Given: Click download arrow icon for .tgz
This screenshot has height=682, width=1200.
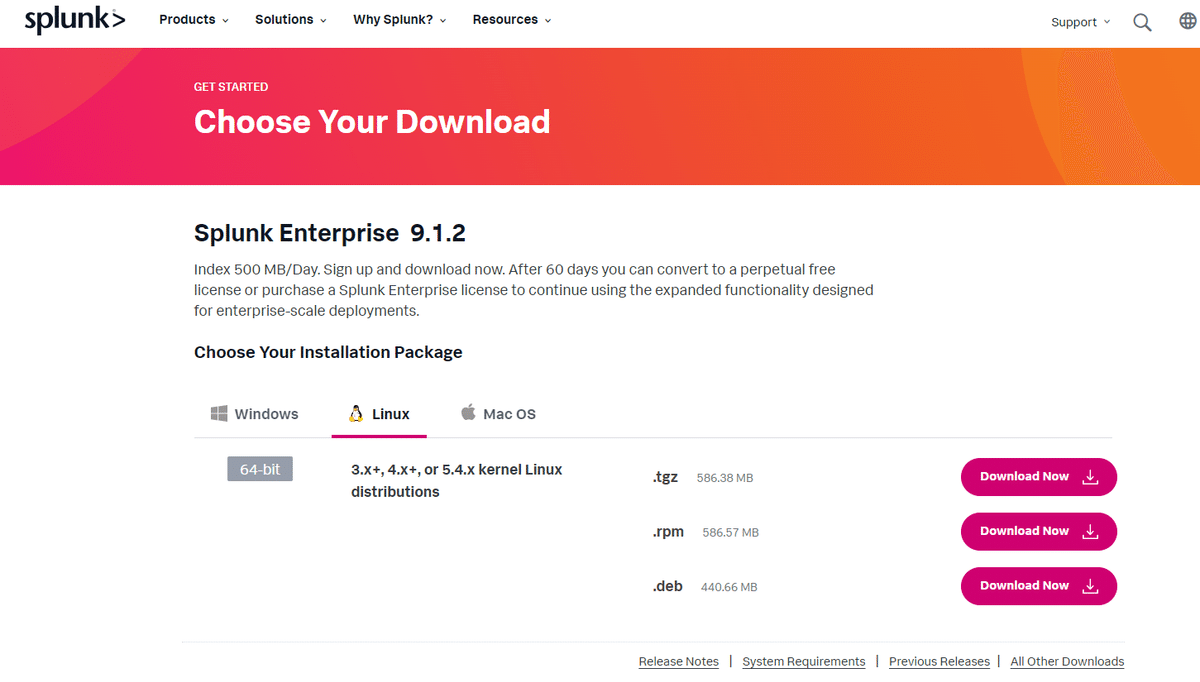Looking at the screenshot, I should pyautogui.click(x=1091, y=477).
